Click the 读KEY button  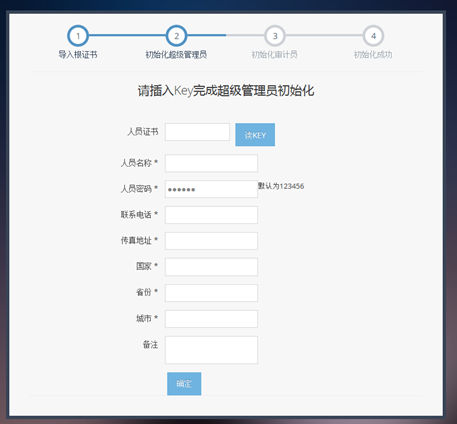click(x=255, y=135)
